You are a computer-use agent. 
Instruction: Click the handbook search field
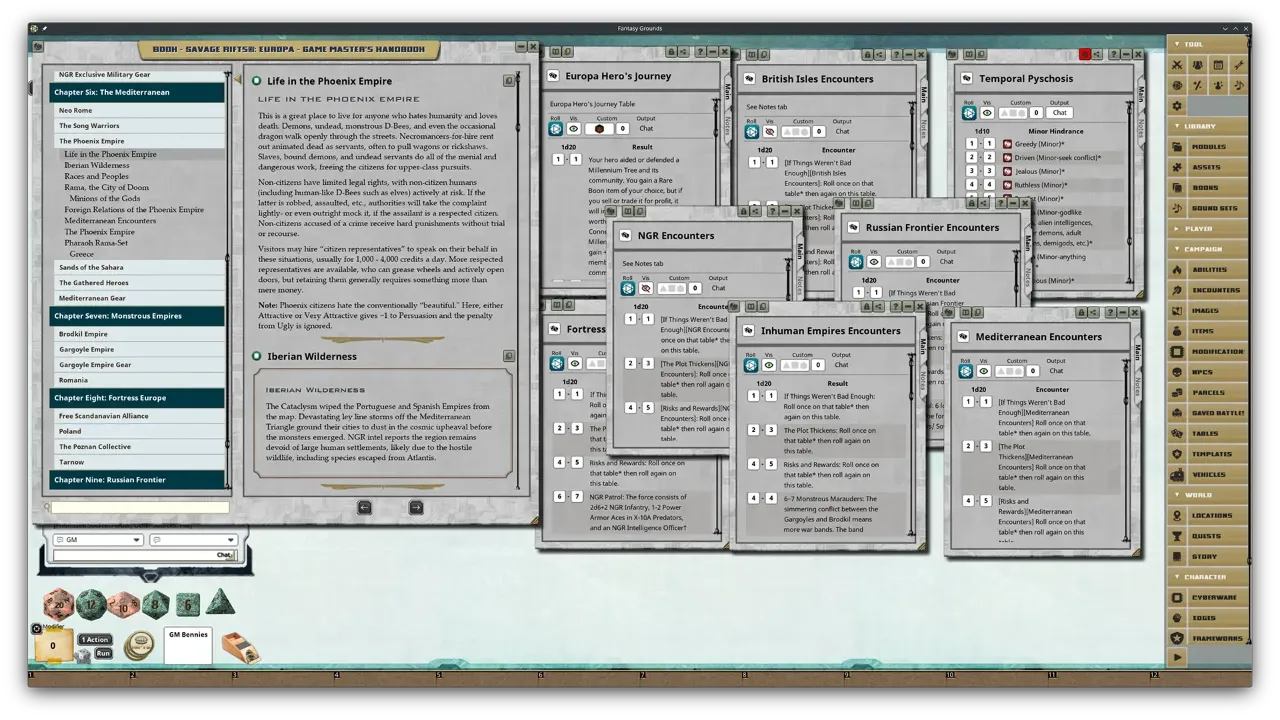[x=139, y=508]
